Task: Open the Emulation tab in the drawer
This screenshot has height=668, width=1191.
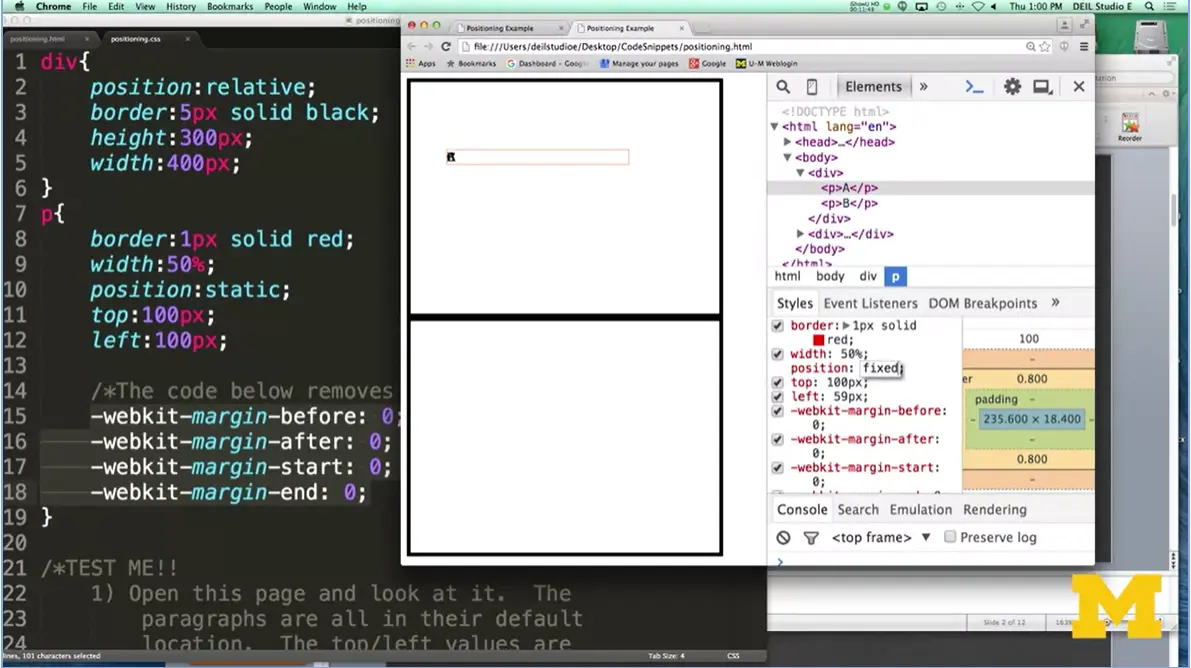Action: tap(920, 510)
